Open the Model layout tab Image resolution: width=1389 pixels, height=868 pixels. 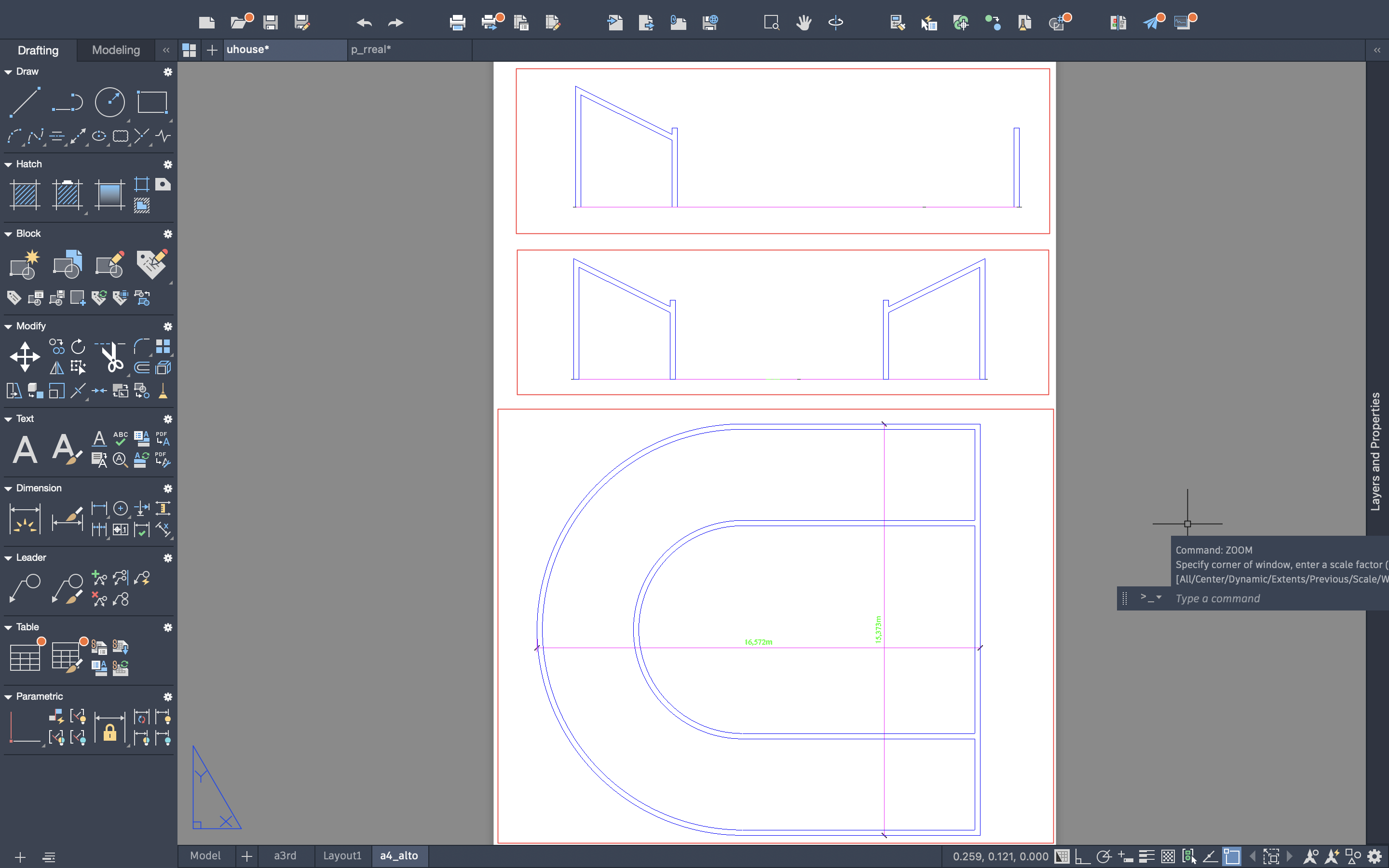pos(205,855)
